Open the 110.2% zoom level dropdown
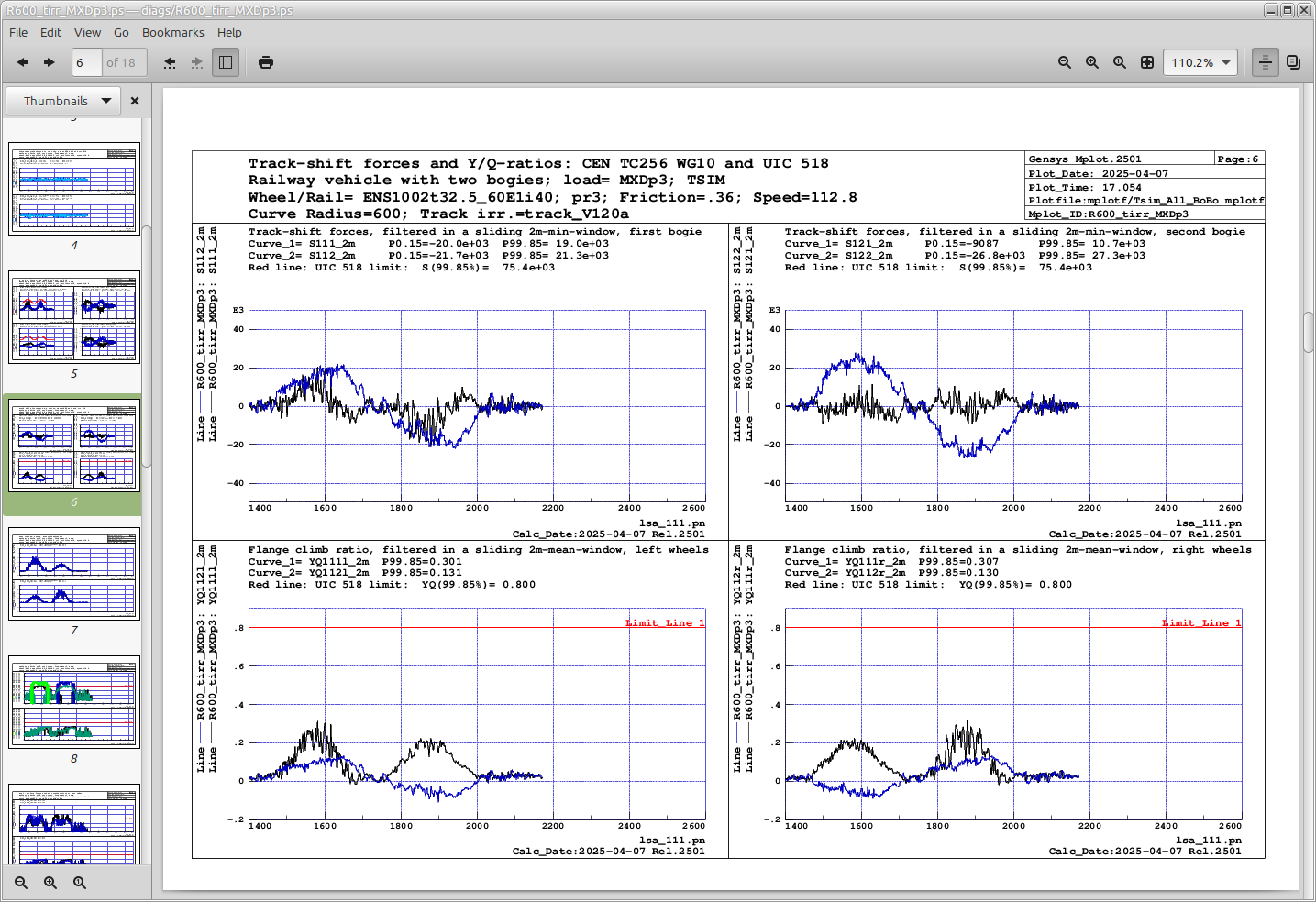This screenshot has height=902, width=1316. click(1200, 62)
